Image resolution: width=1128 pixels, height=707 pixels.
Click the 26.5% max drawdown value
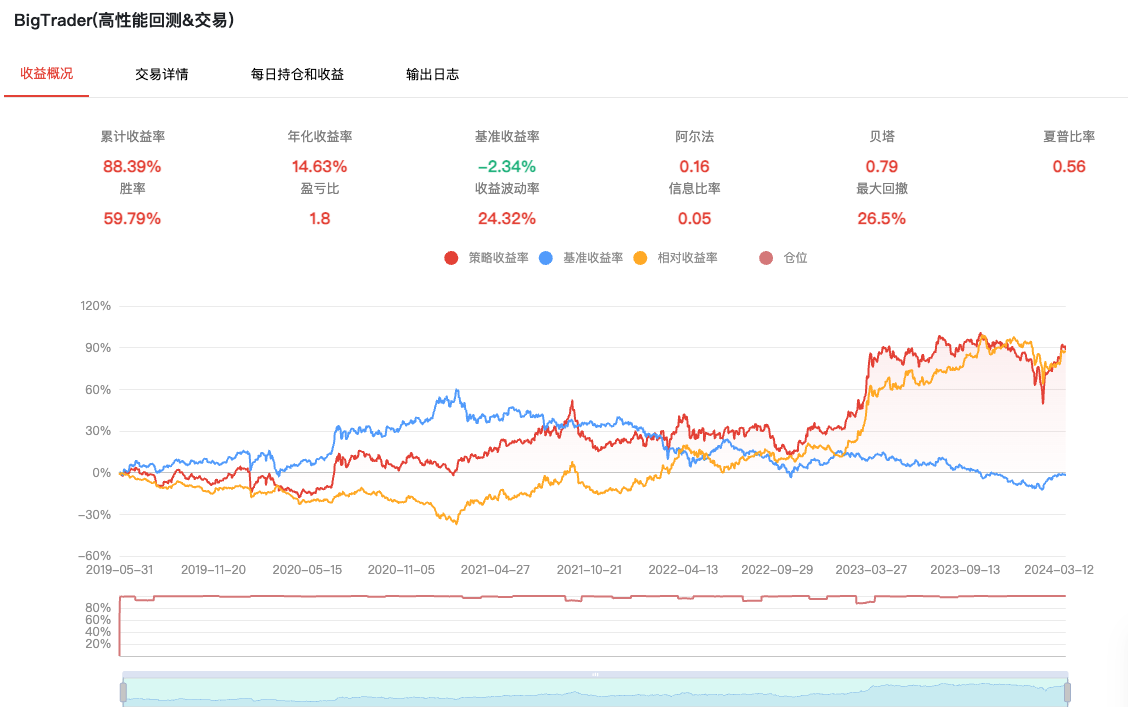881,218
